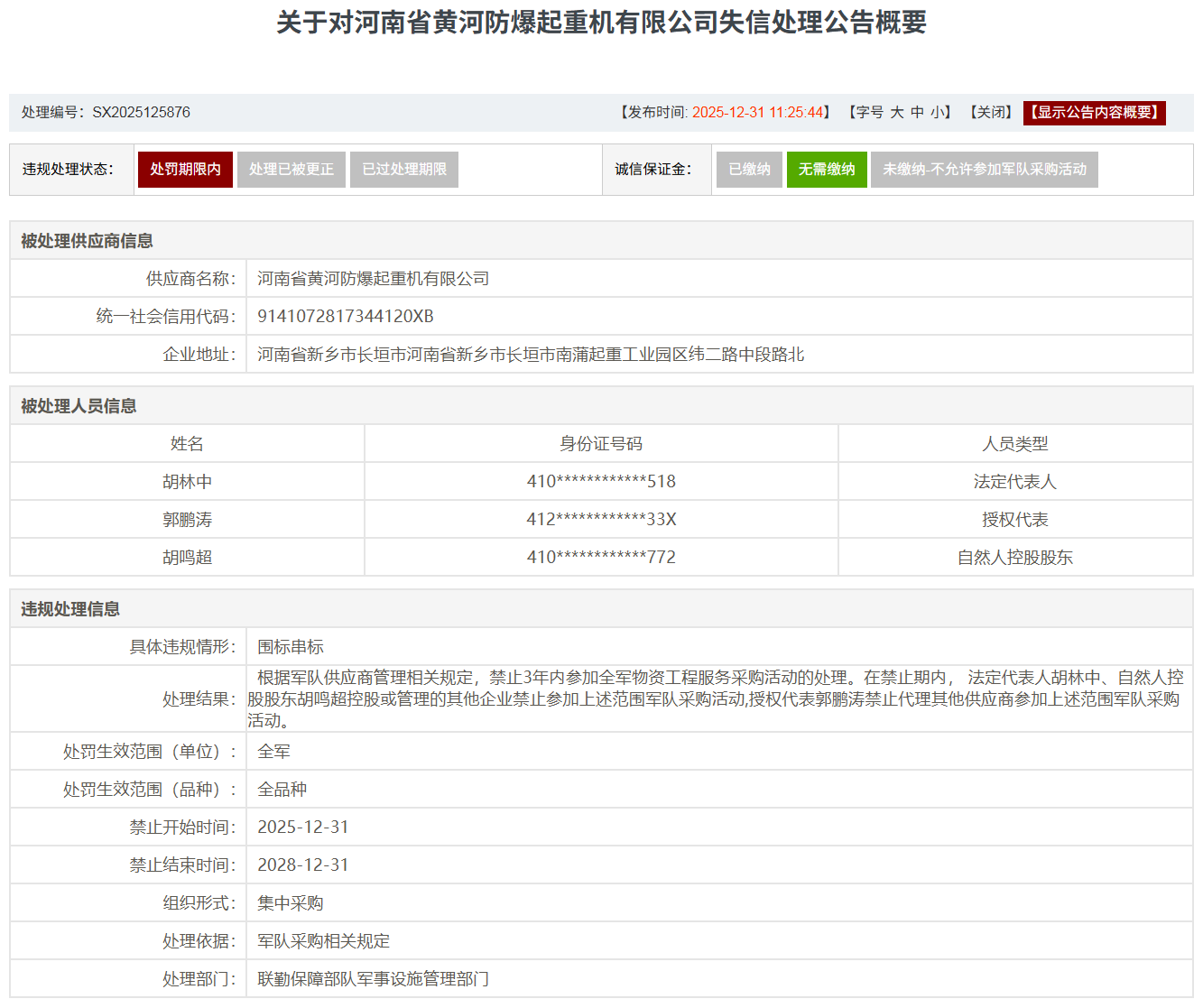Set font size to 中
Screen dimensions: 1203x1008
click(x=917, y=113)
